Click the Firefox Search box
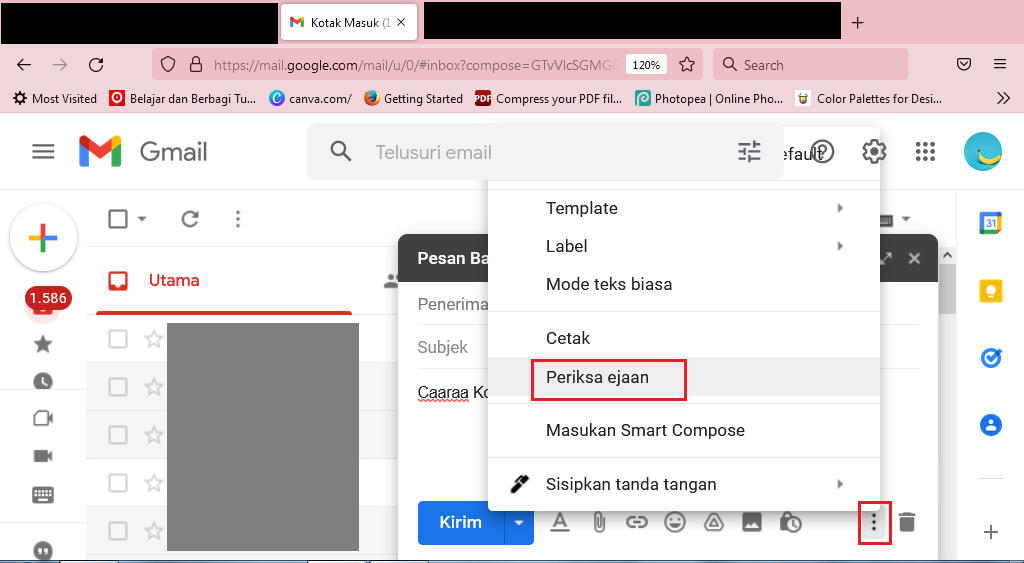Viewport: 1024px width, 563px height. coord(810,65)
